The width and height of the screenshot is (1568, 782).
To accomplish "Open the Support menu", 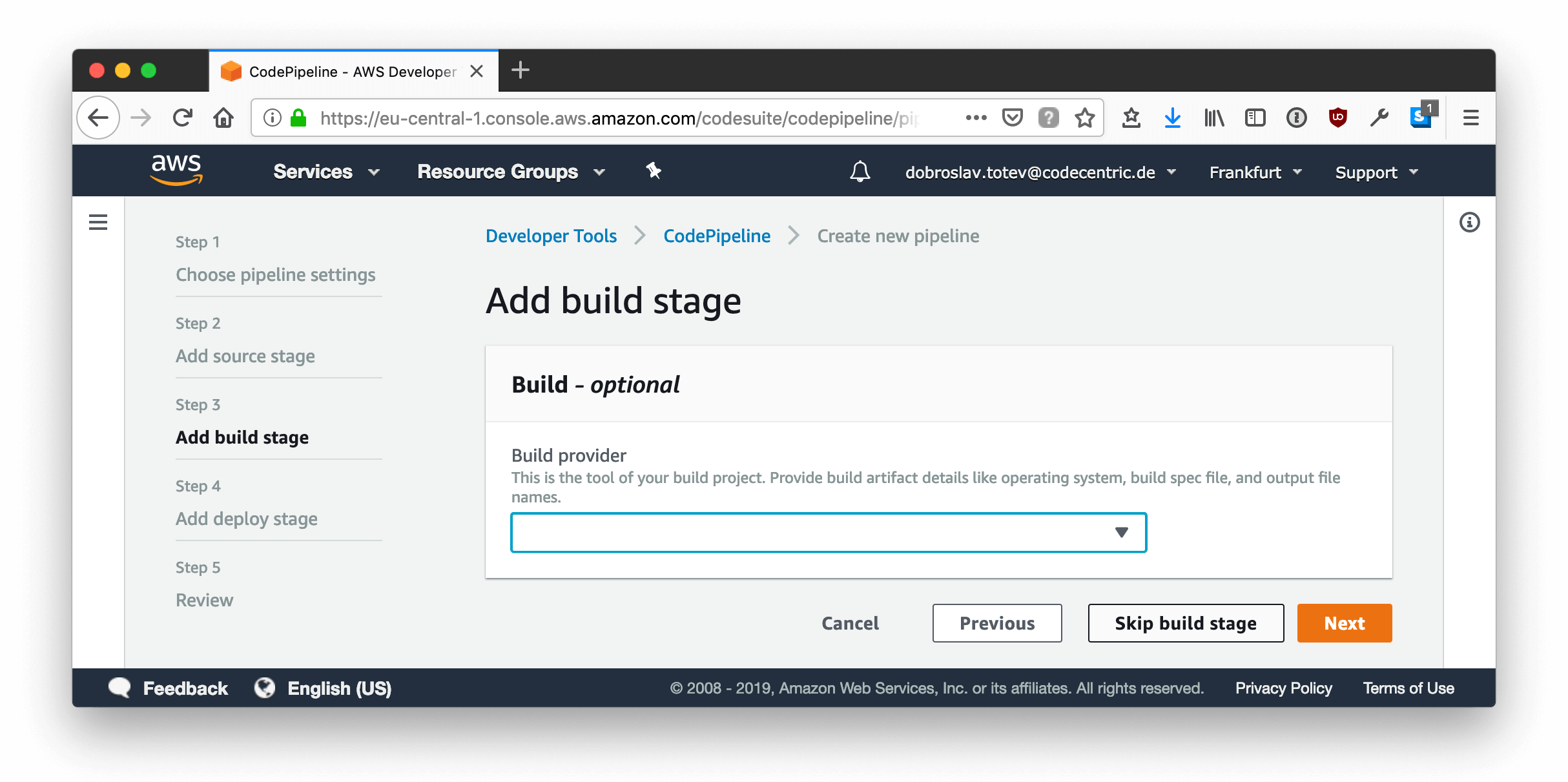I will tap(1376, 172).
